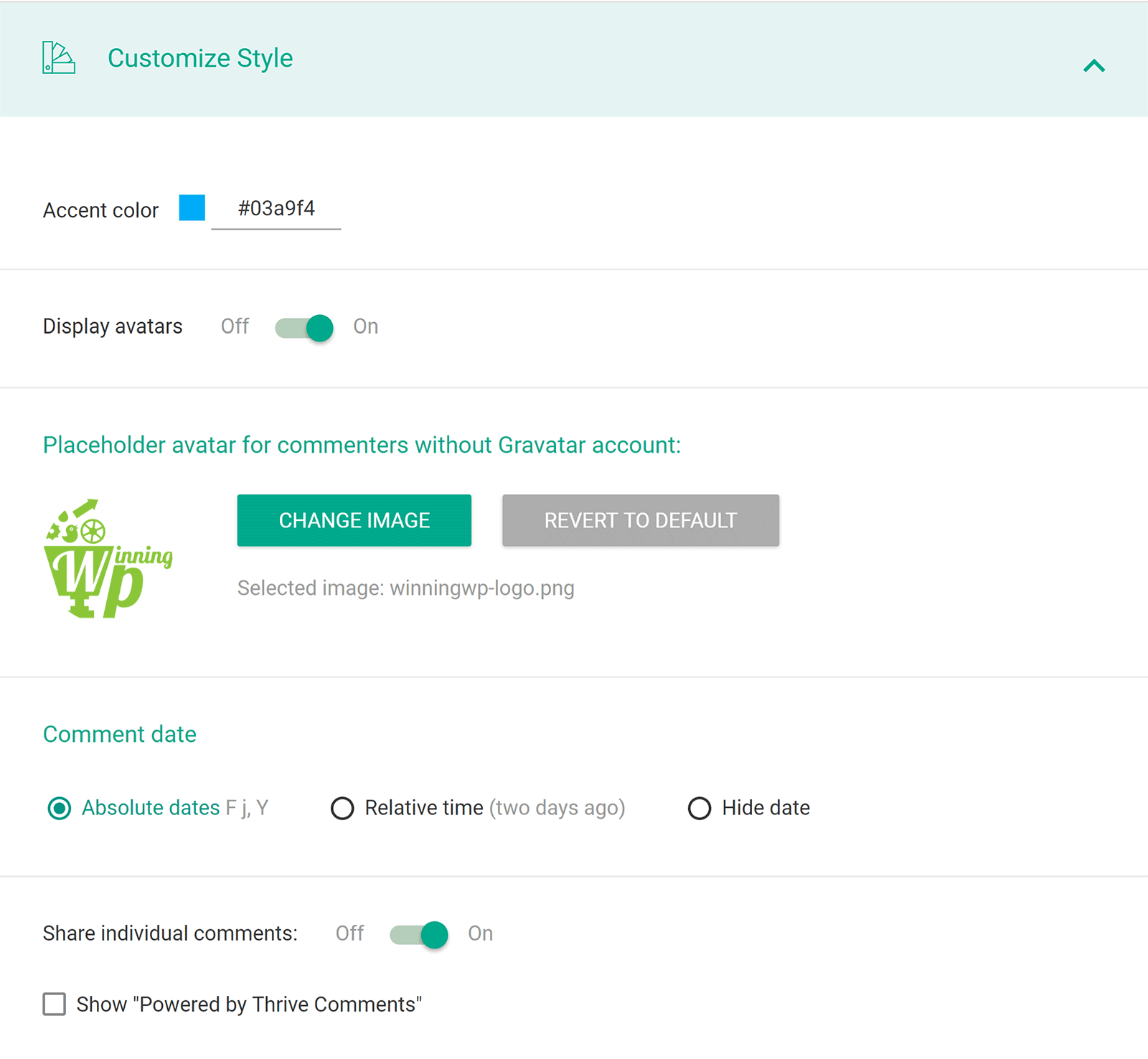The height and width of the screenshot is (1059, 1148).
Task: Click the WinningWP placeholder avatar thumbnail
Action: point(108,558)
